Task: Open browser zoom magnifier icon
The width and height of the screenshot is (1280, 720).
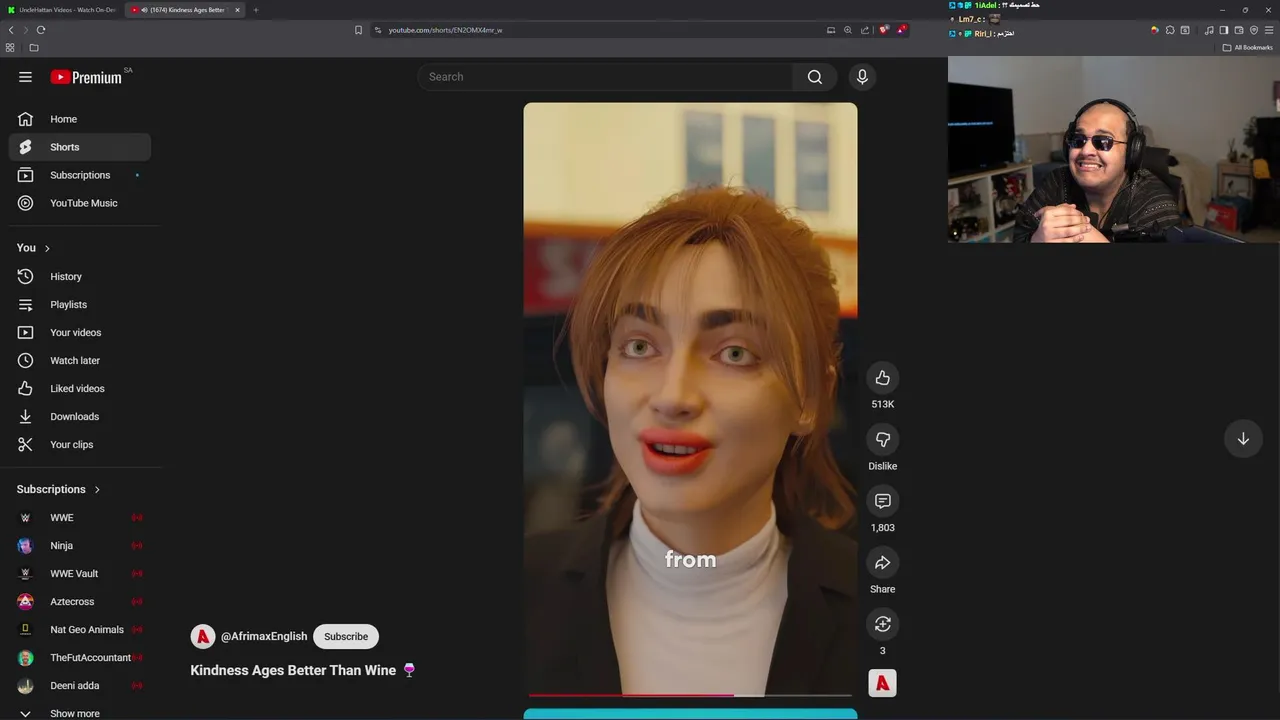Action: 848,30
